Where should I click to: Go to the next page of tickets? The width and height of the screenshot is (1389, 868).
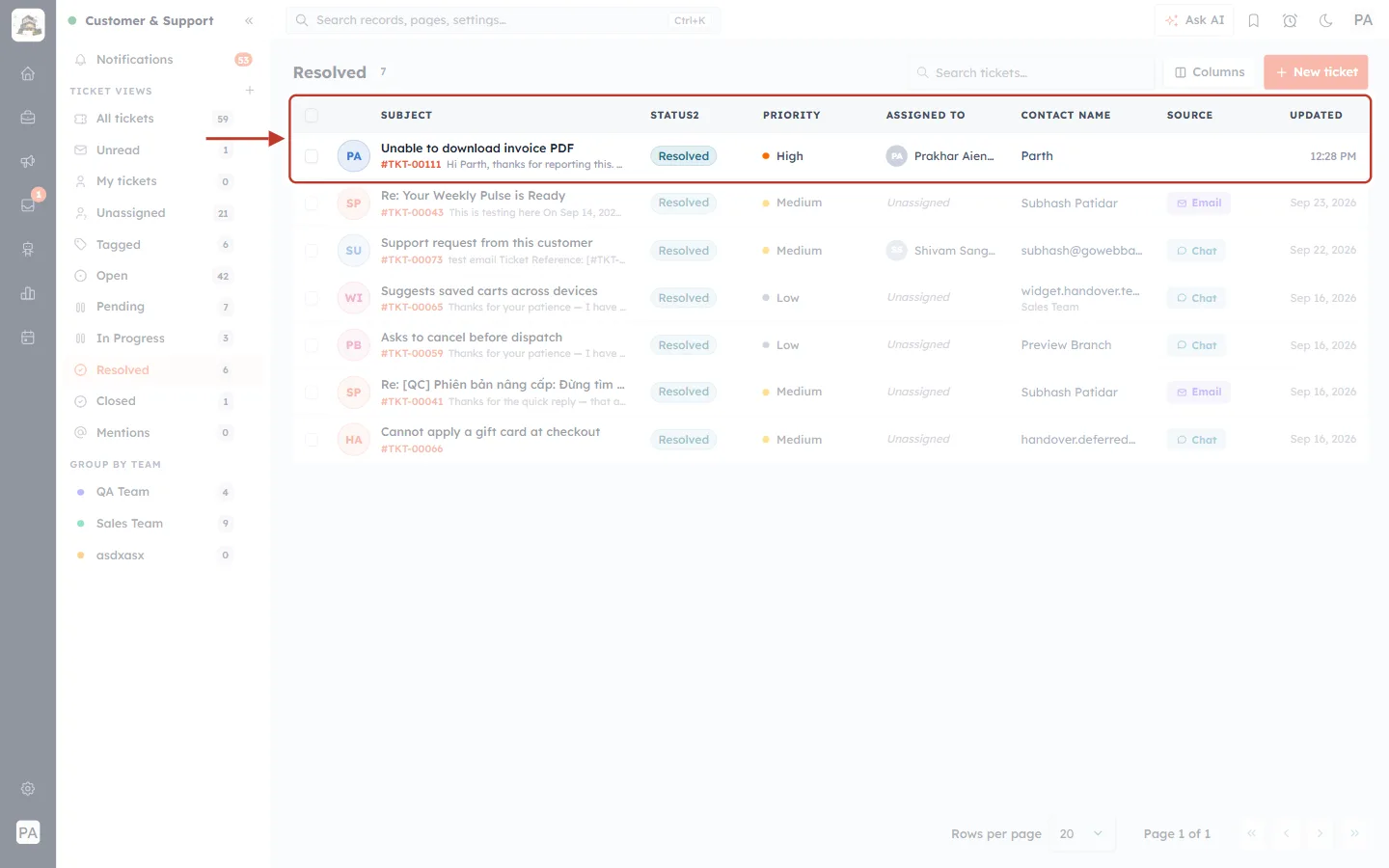click(x=1320, y=833)
